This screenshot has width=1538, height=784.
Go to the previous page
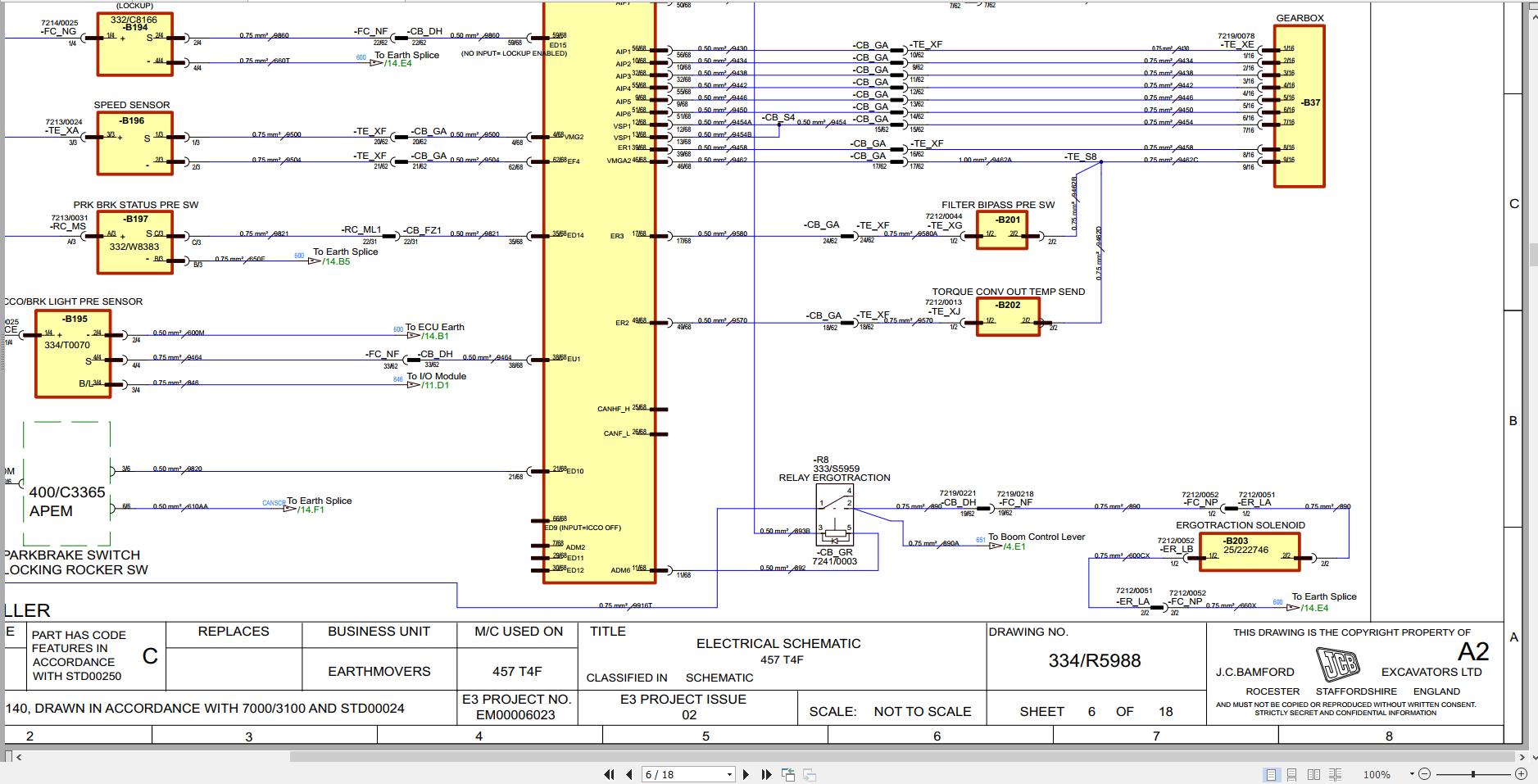(x=629, y=774)
